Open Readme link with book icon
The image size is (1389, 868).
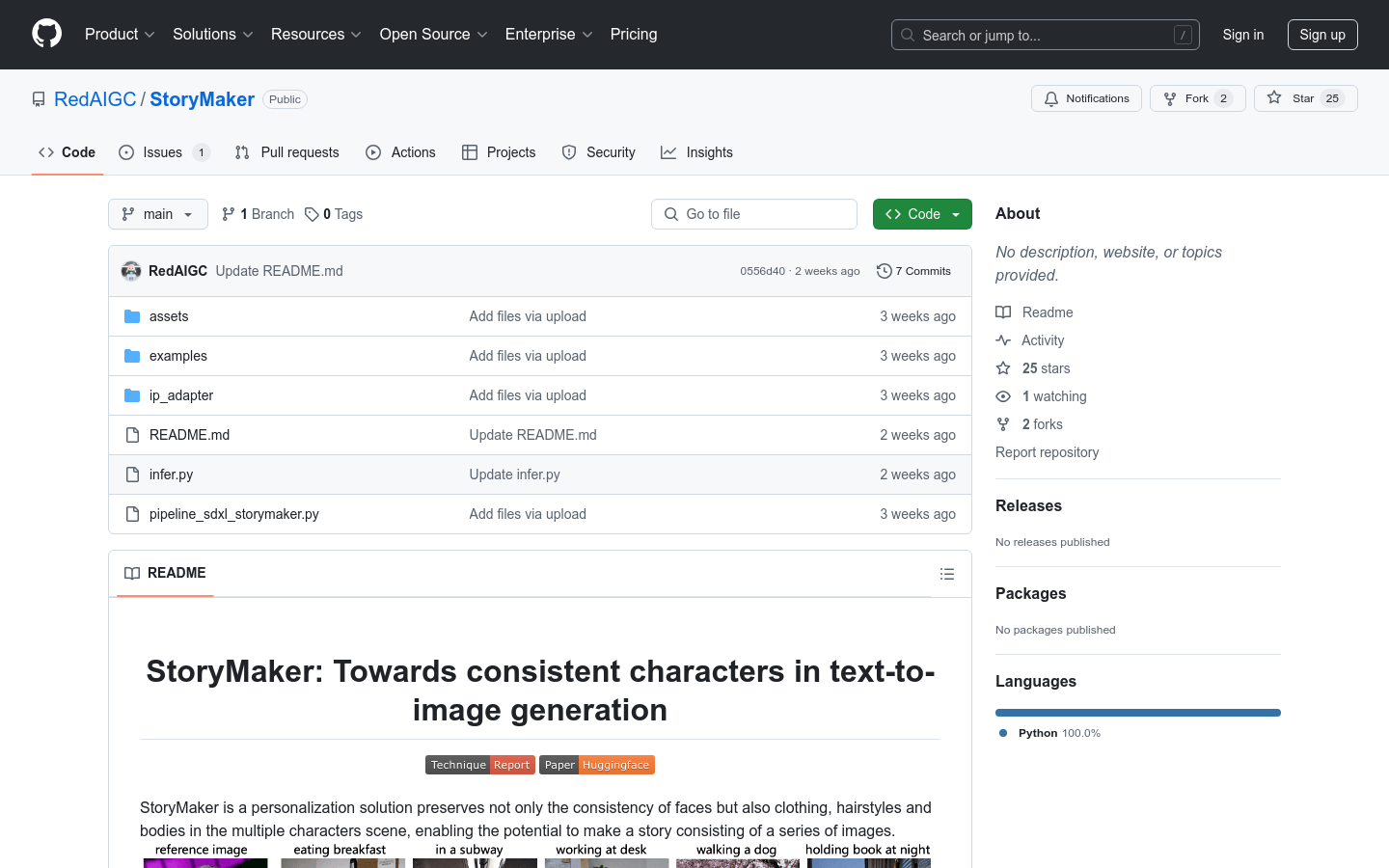(x=1034, y=312)
